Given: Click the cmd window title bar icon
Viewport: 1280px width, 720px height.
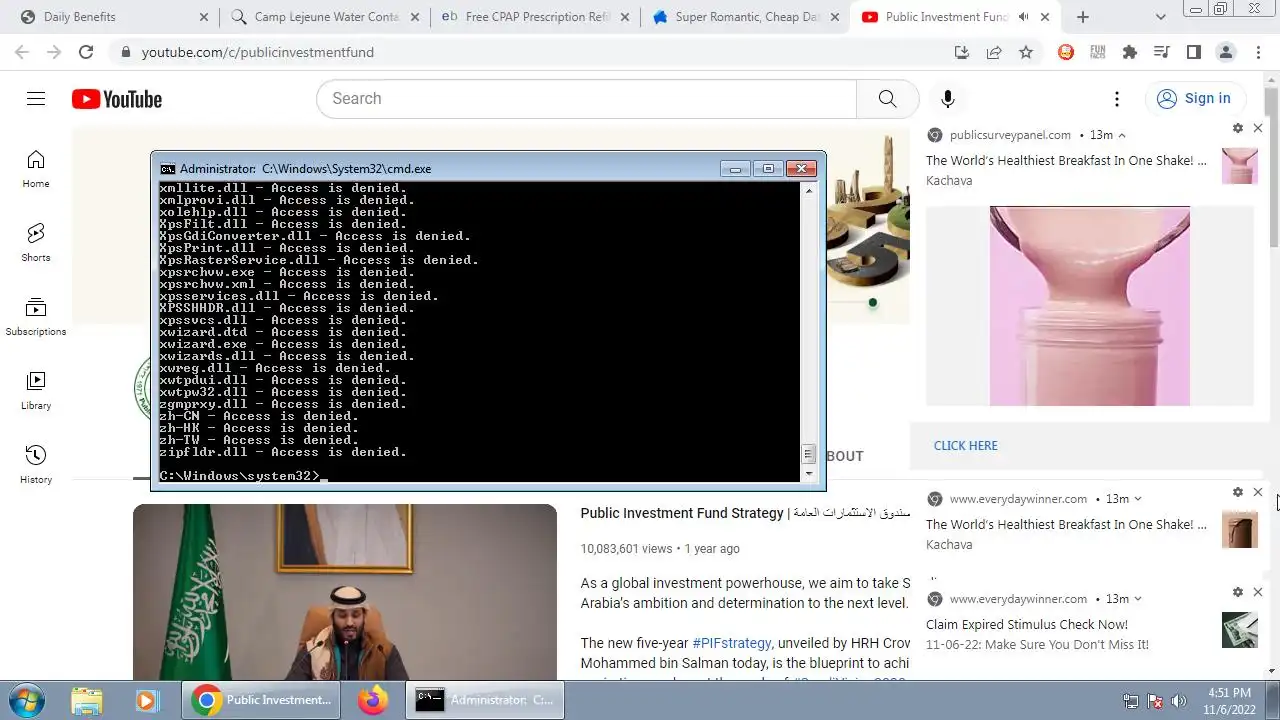Looking at the screenshot, I should pyautogui.click(x=168, y=169).
